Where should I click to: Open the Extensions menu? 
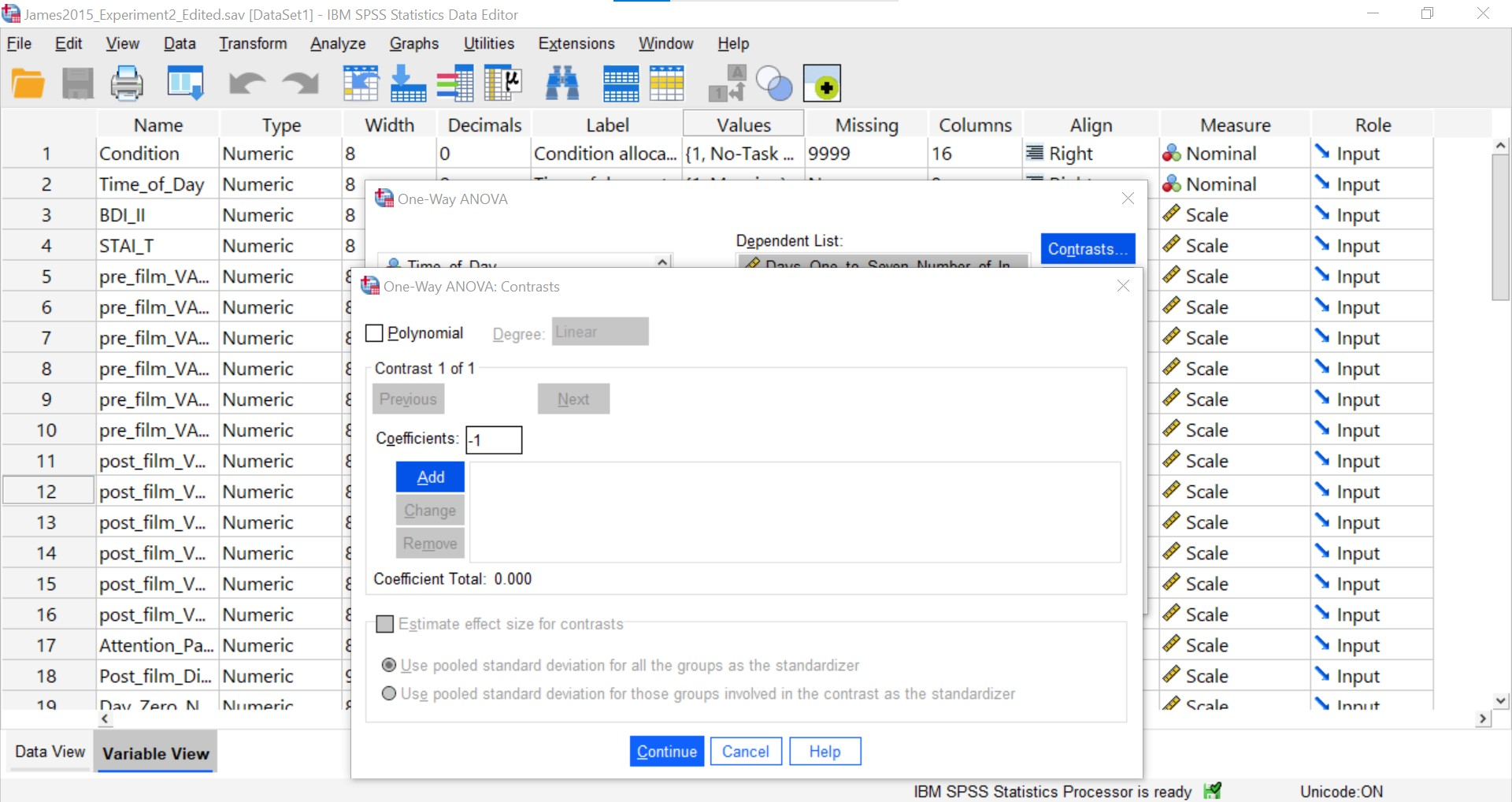(576, 43)
